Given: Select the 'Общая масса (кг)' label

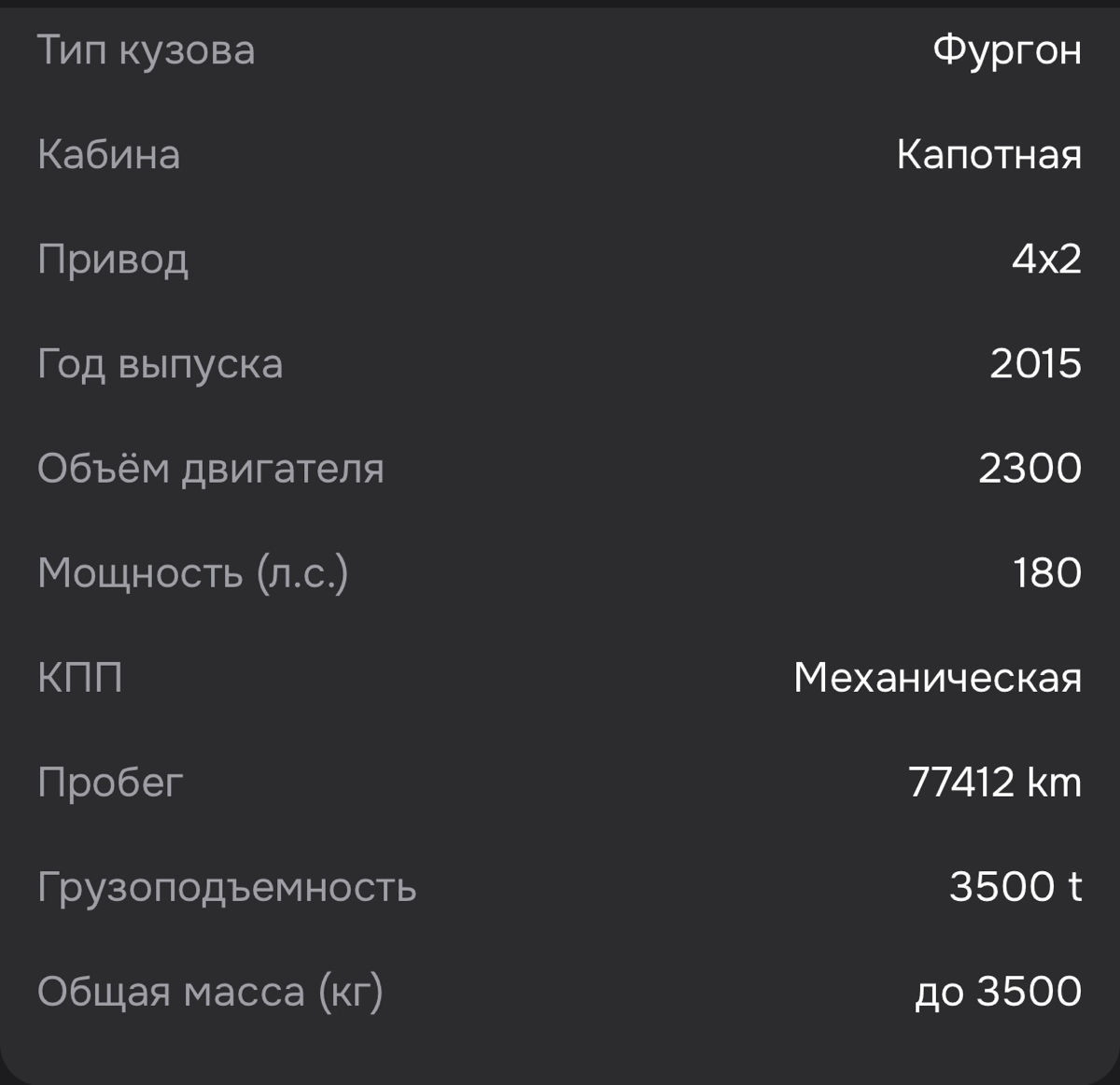Looking at the screenshot, I should (211, 992).
